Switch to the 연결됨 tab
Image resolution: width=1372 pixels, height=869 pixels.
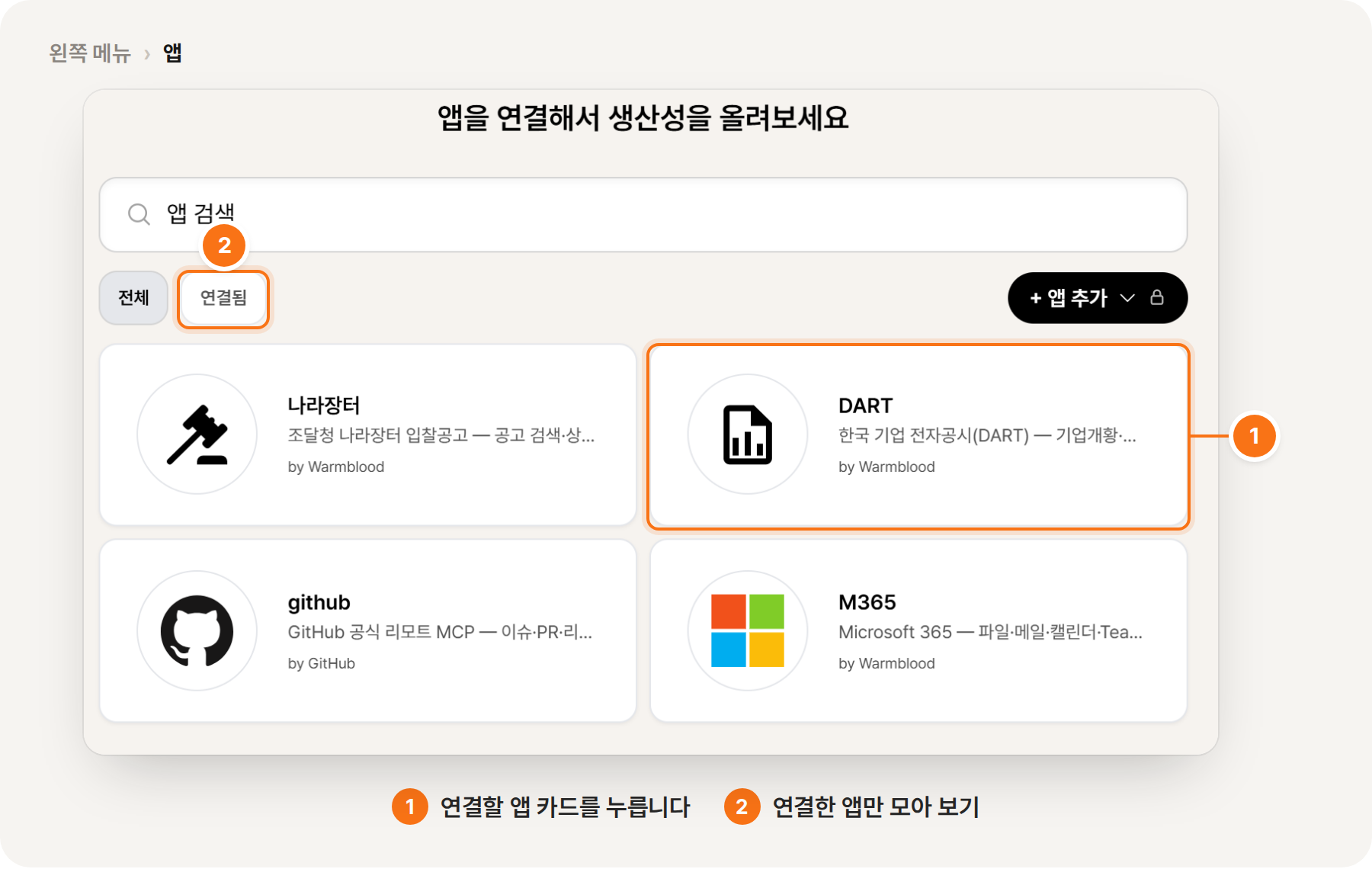click(223, 298)
